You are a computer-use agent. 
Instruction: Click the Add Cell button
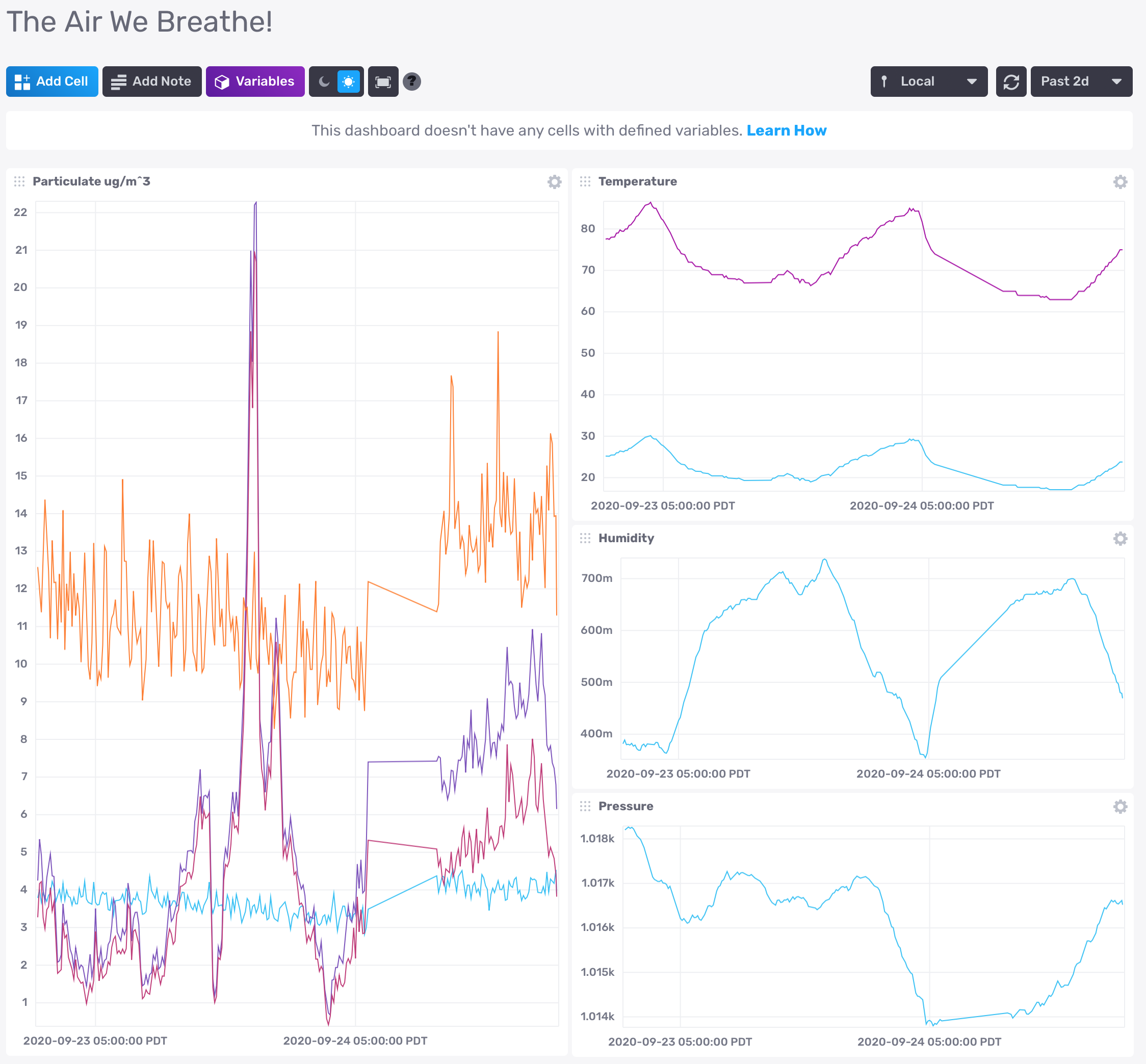click(52, 81)
